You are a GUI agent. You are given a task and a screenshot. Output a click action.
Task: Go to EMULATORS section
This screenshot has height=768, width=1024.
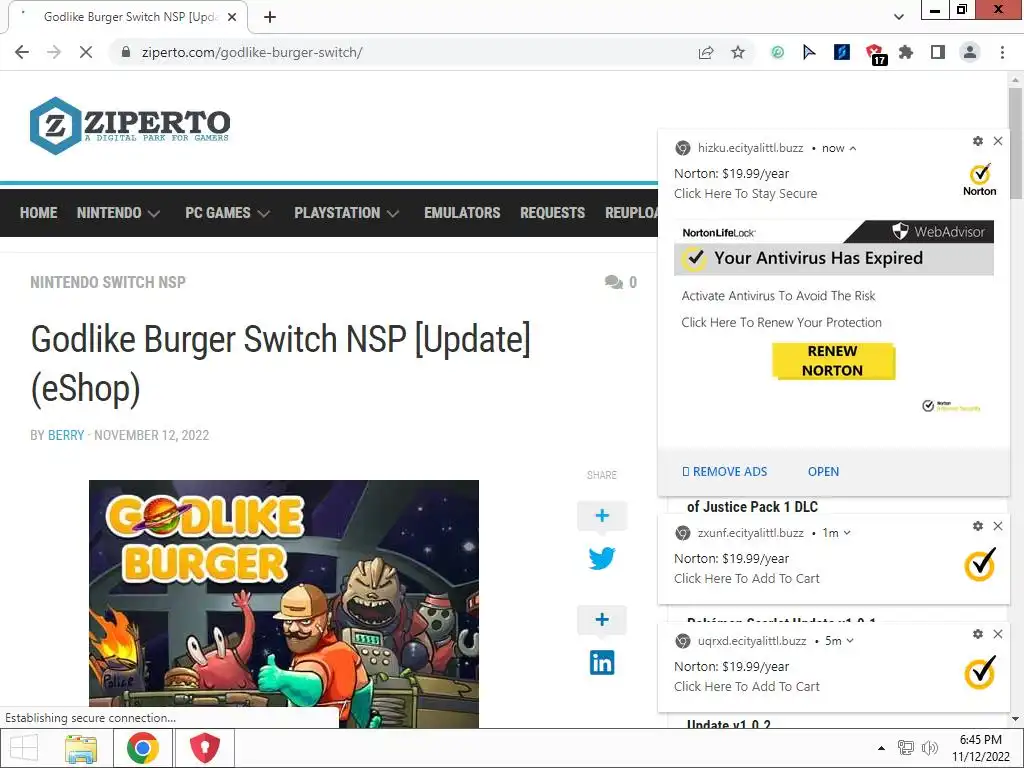pyautogui.click(x=462, y=213)
